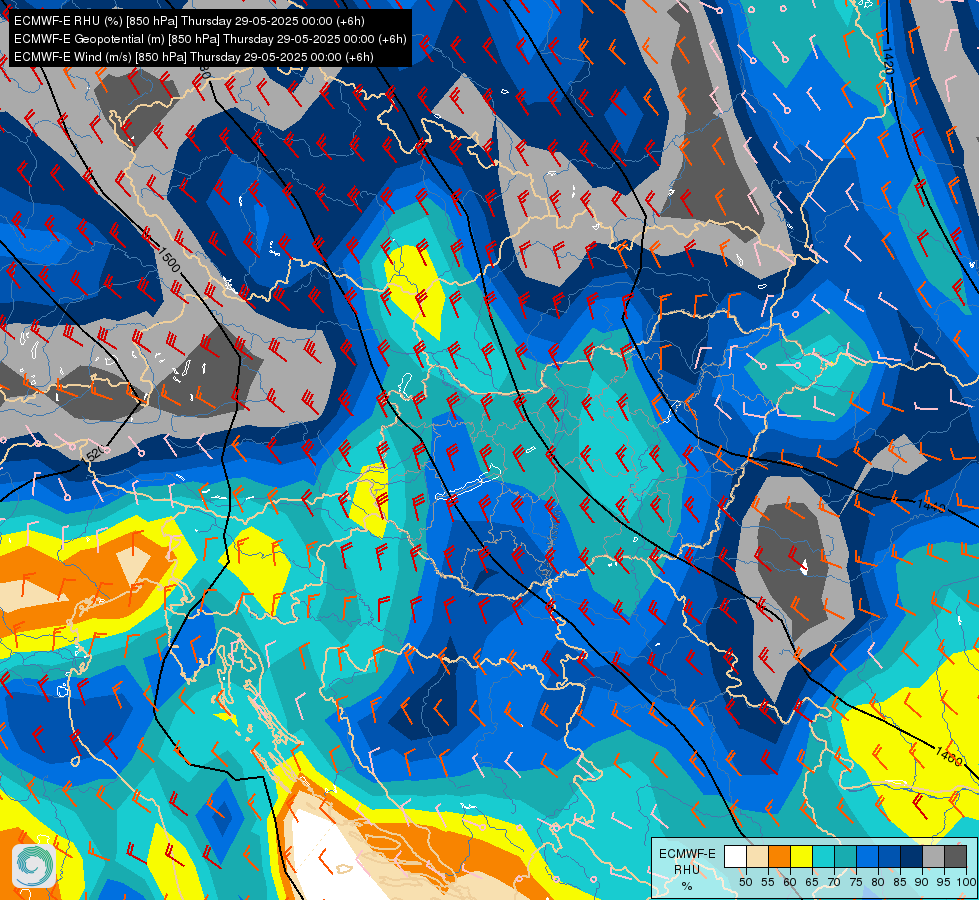Select the orange 55–60% legend swatch

779,856
